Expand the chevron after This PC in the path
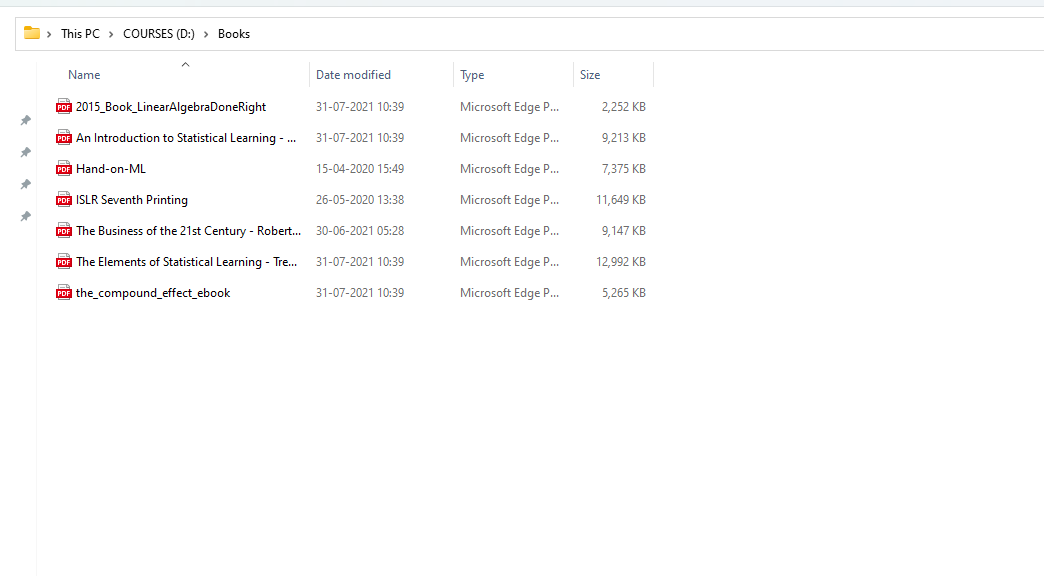The width and height of the screenshot is (1044, 576). pyautogui.click(x=112, y=34)
